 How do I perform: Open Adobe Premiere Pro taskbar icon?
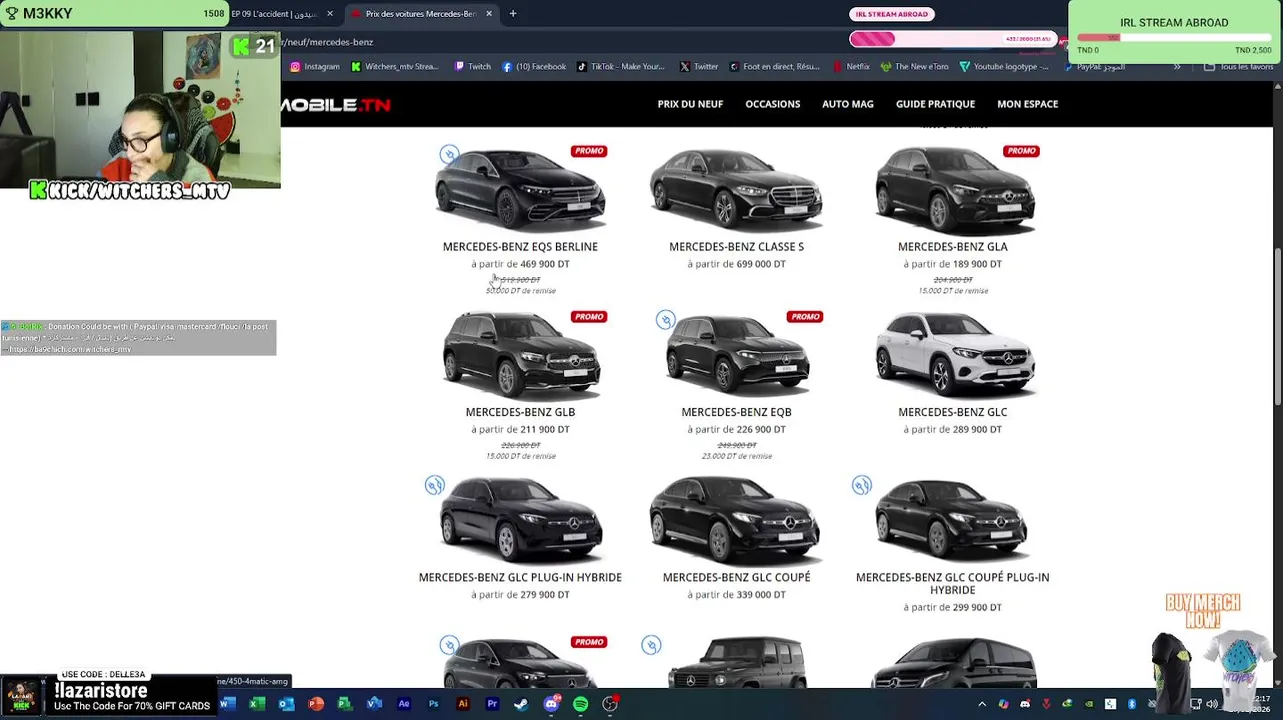pos(492,704)
